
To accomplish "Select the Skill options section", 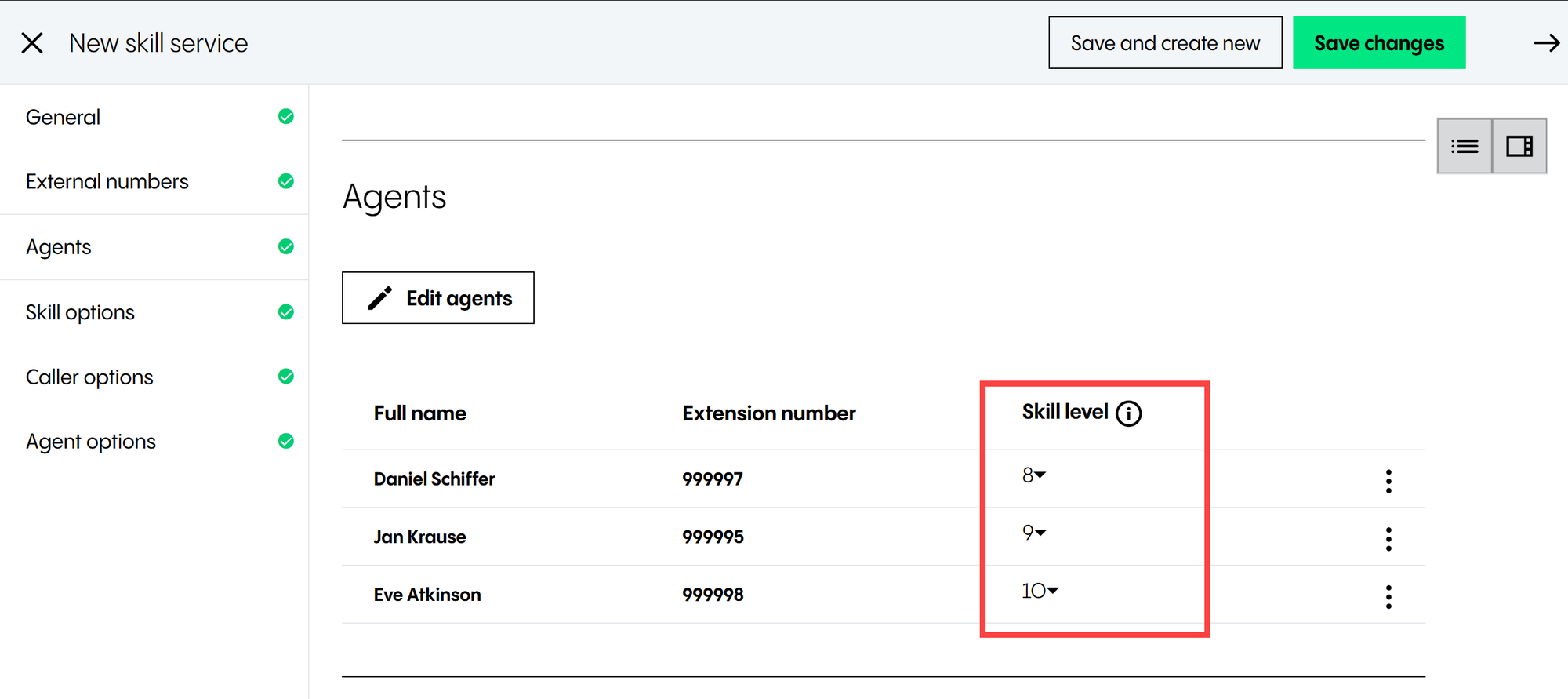I will [80, 312].
